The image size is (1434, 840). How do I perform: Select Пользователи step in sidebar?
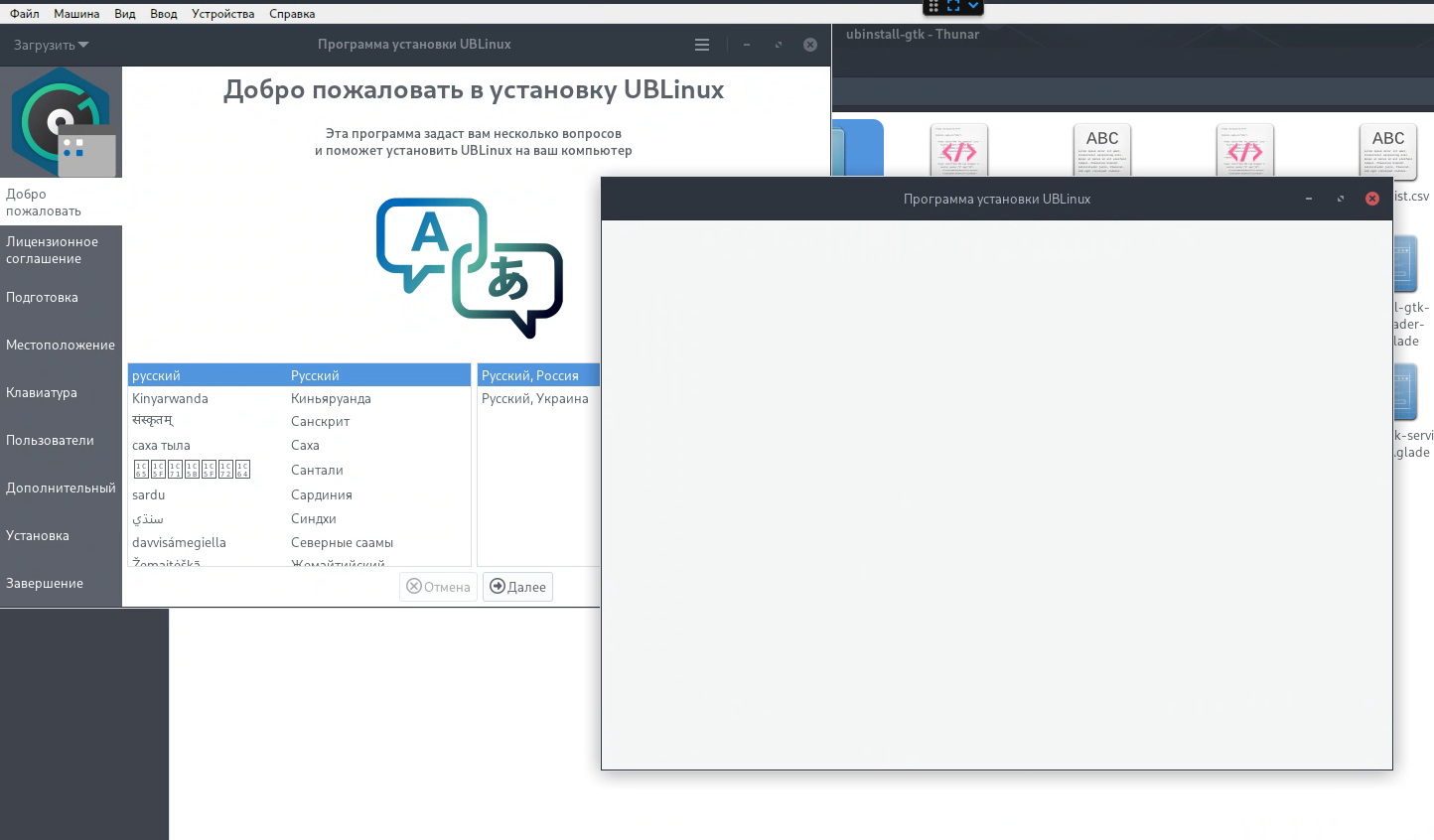click(x=61, y=440)
